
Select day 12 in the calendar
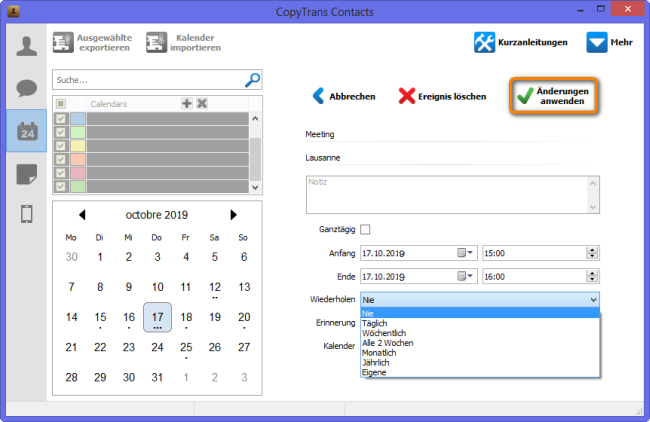tap(215, 287)
